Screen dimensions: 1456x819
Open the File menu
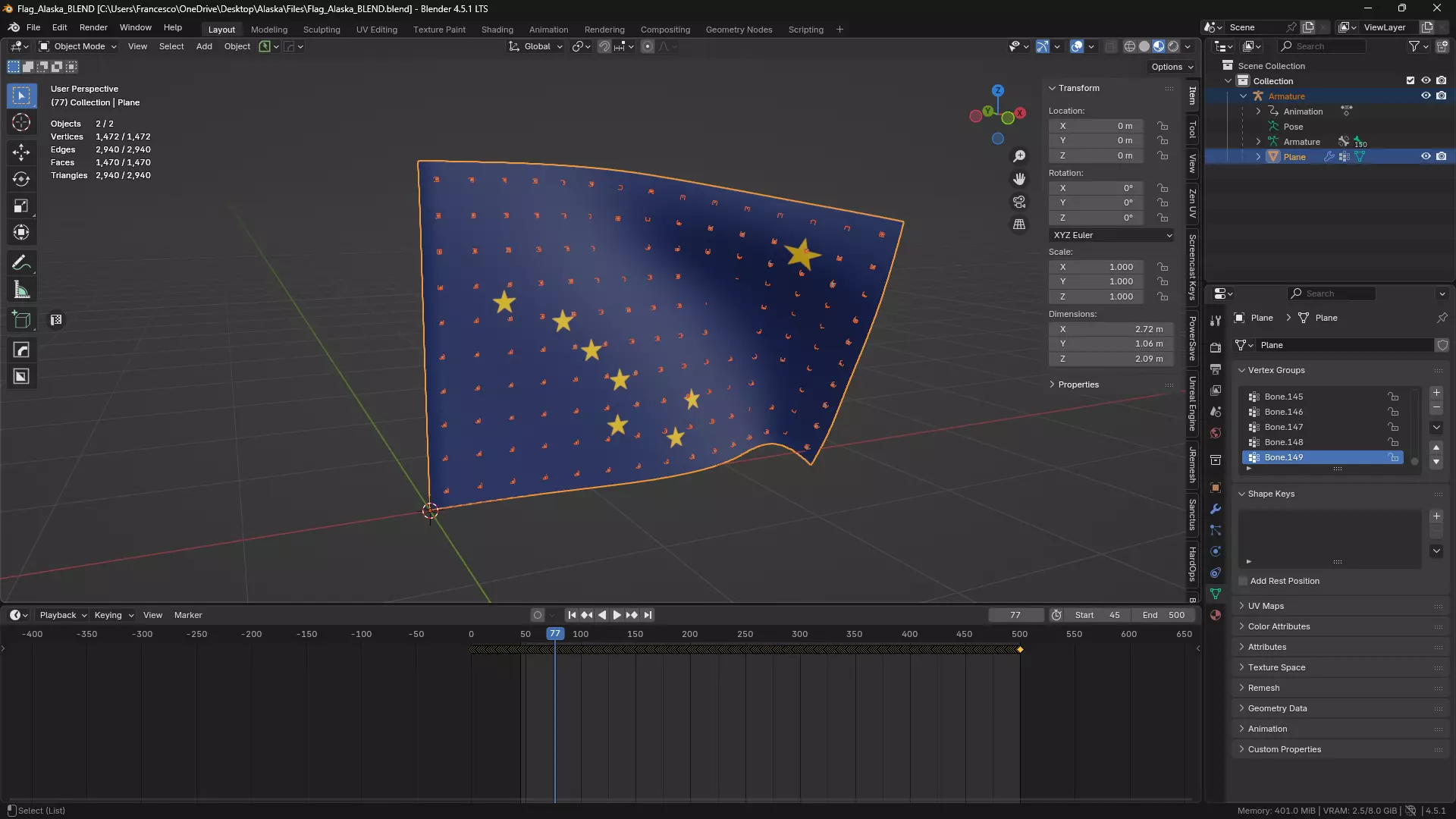click(x=33, y=27)
